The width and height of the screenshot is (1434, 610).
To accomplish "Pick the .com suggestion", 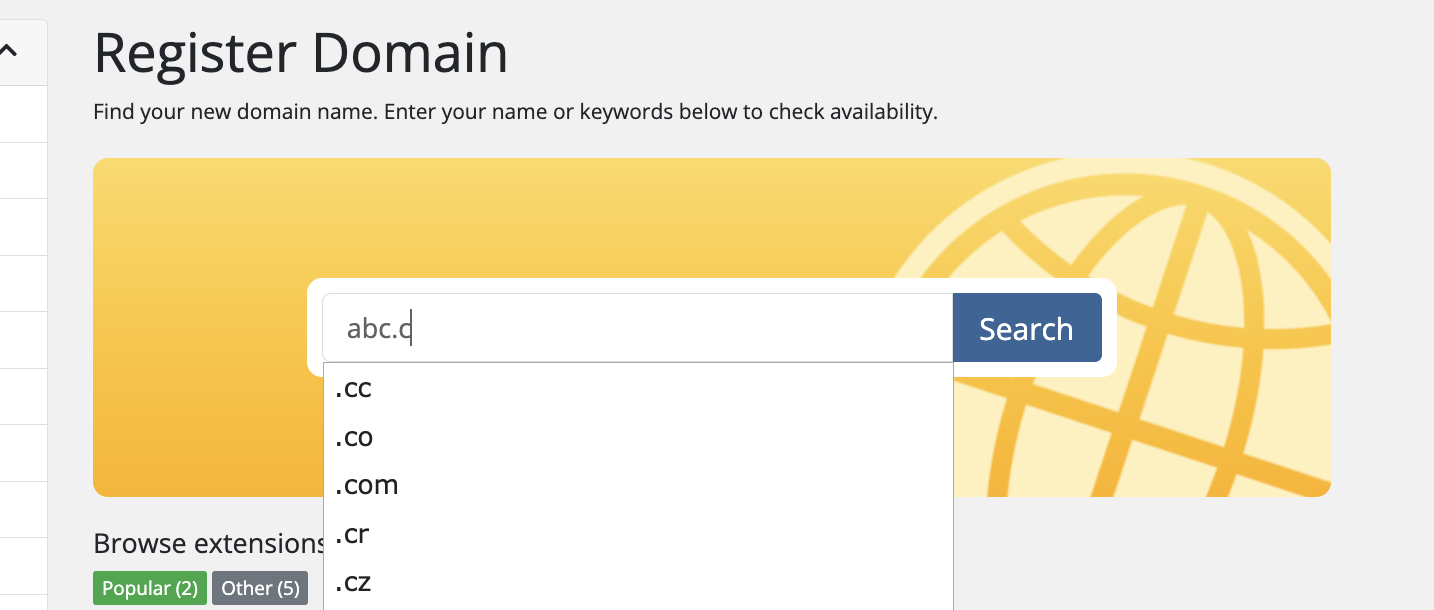I will click(367, 485).
